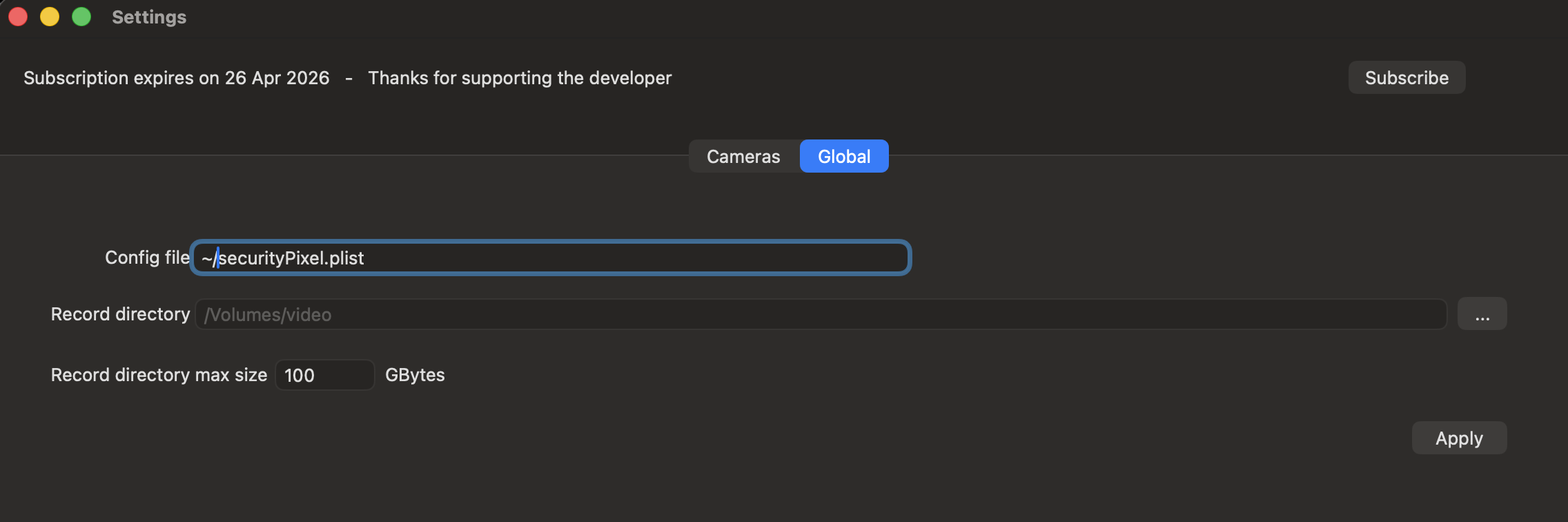Screen dimensions: 1568x522
Task: Open the record directory browse (…) button
Action: [1482, 315]
